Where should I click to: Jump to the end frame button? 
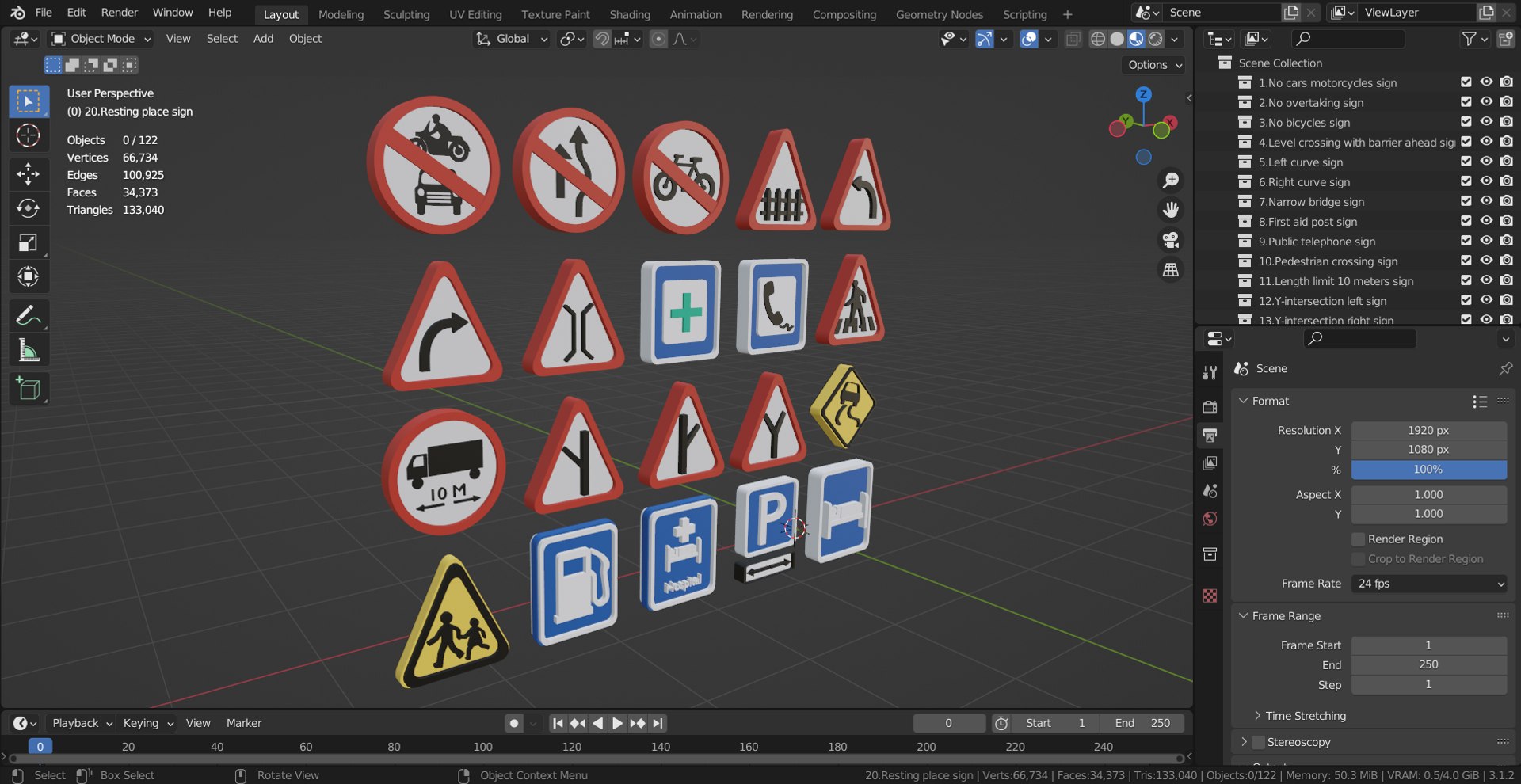(x=658, y=723)
